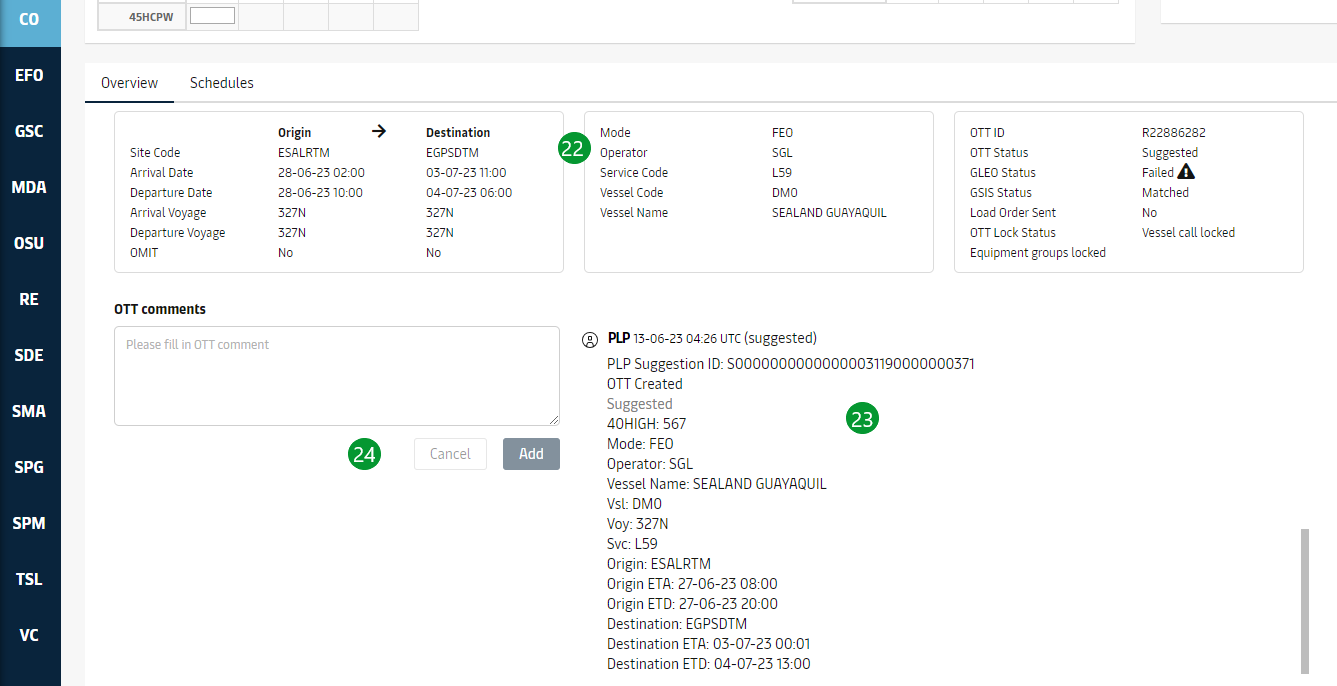Open the OSU sidebar item
Image resolution: width=1337 pixels, height=686 pixels.
coord(30,243)
